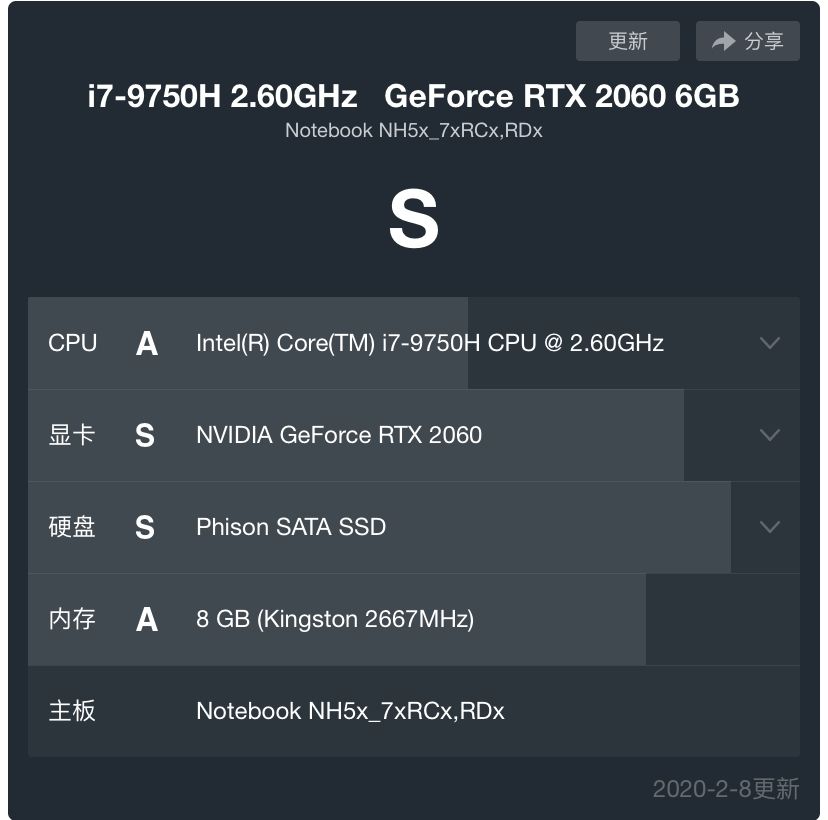Expand the CPU row chevron

[769, 343]
